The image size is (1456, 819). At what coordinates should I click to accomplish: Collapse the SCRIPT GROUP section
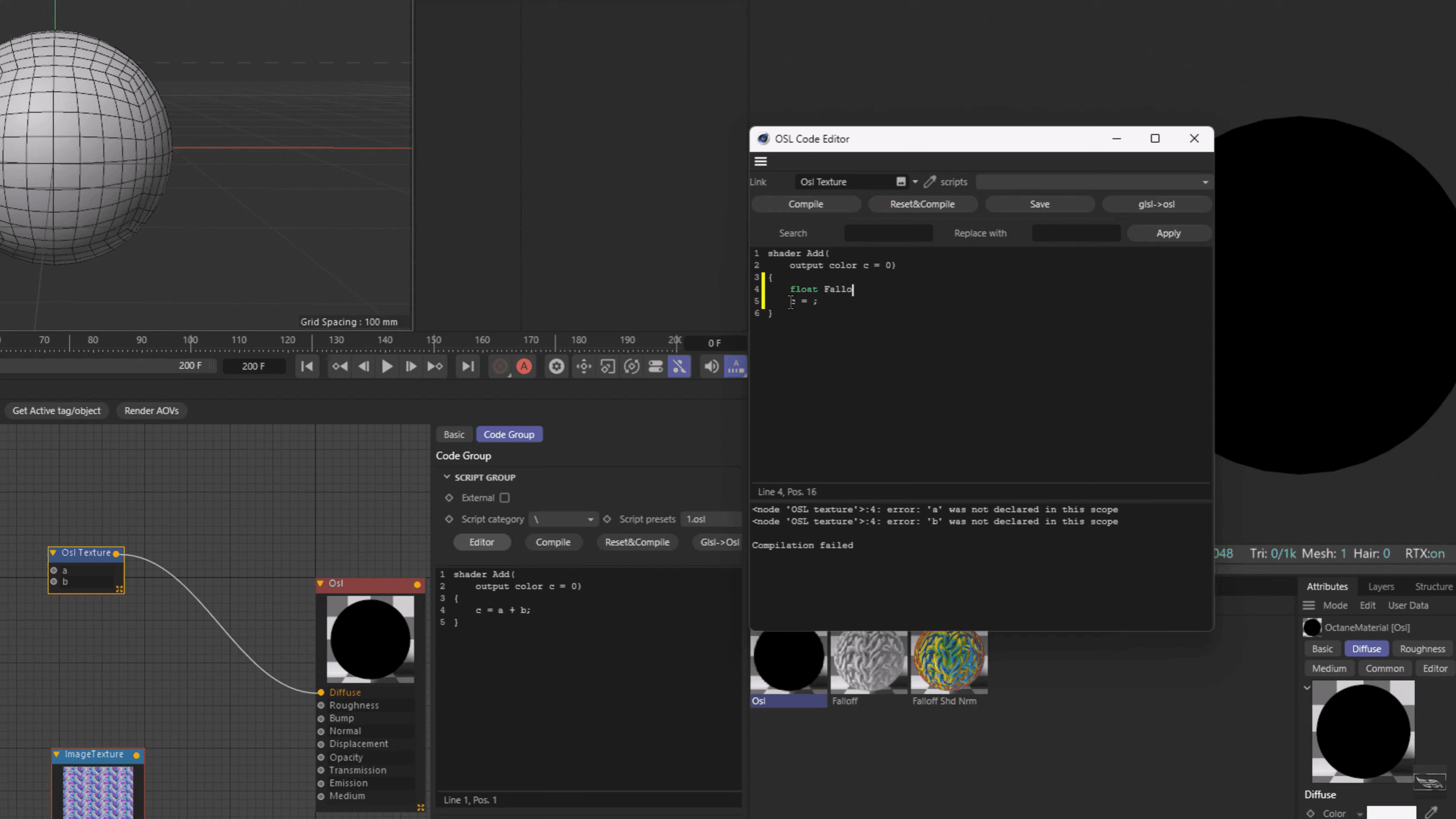(x=447, y=477)
